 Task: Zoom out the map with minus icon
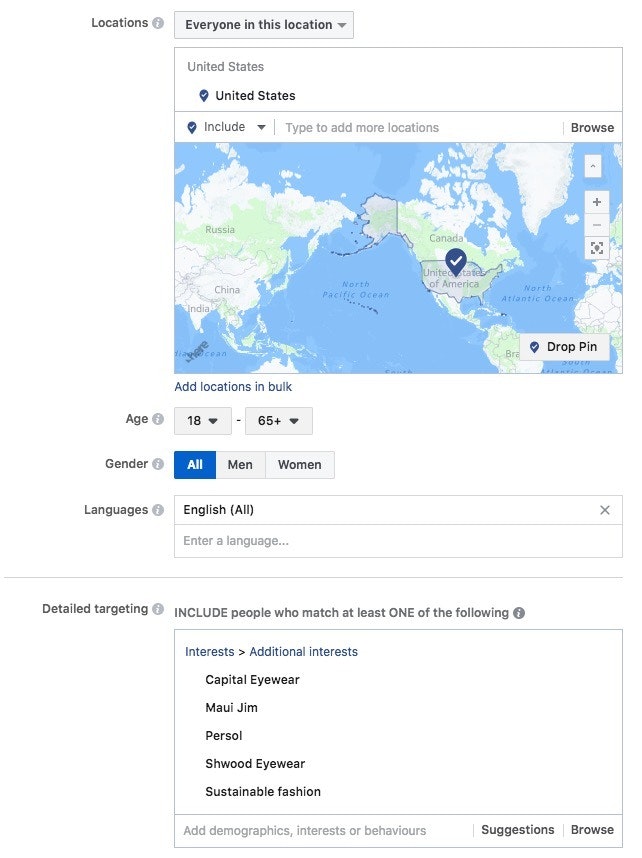click(x=597, y=224)
